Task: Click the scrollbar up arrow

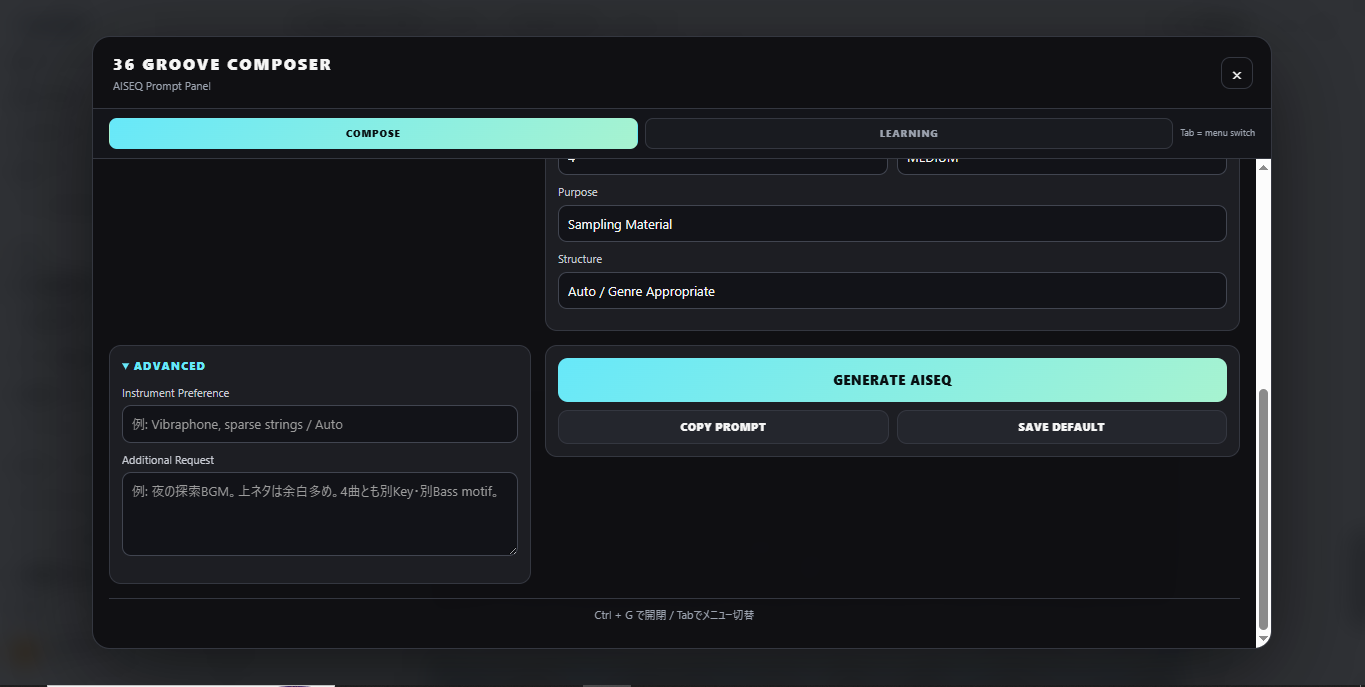Action: 1263,166
